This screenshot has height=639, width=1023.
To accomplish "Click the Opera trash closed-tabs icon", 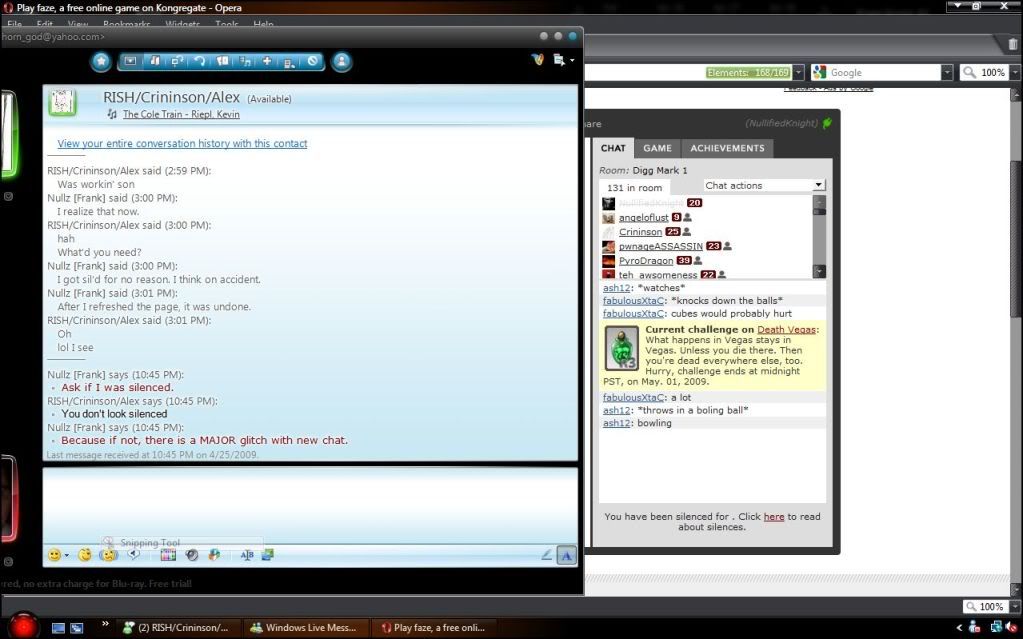I will pos(1013,44).
